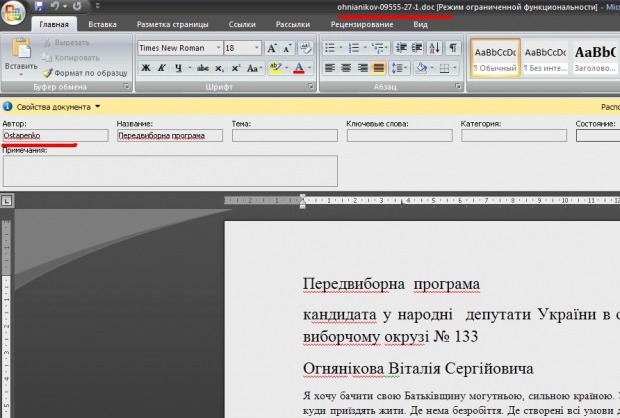
Task: Click the Office button logo
Action: pos(14,12)
